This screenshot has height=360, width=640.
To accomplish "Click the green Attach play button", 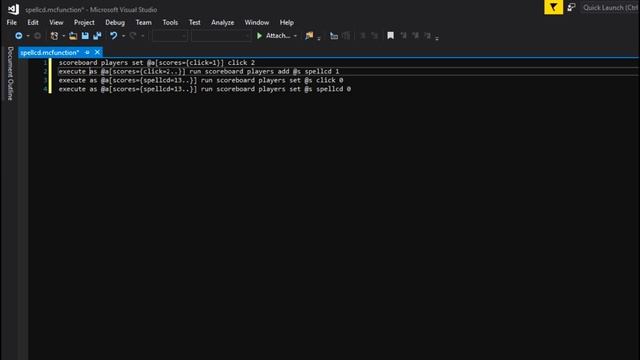I will tap(273, 36).
